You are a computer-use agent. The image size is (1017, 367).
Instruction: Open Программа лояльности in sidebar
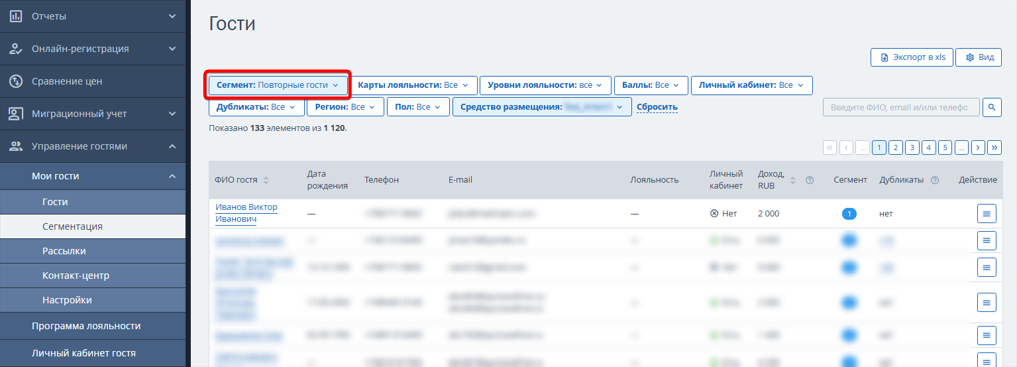92,326
